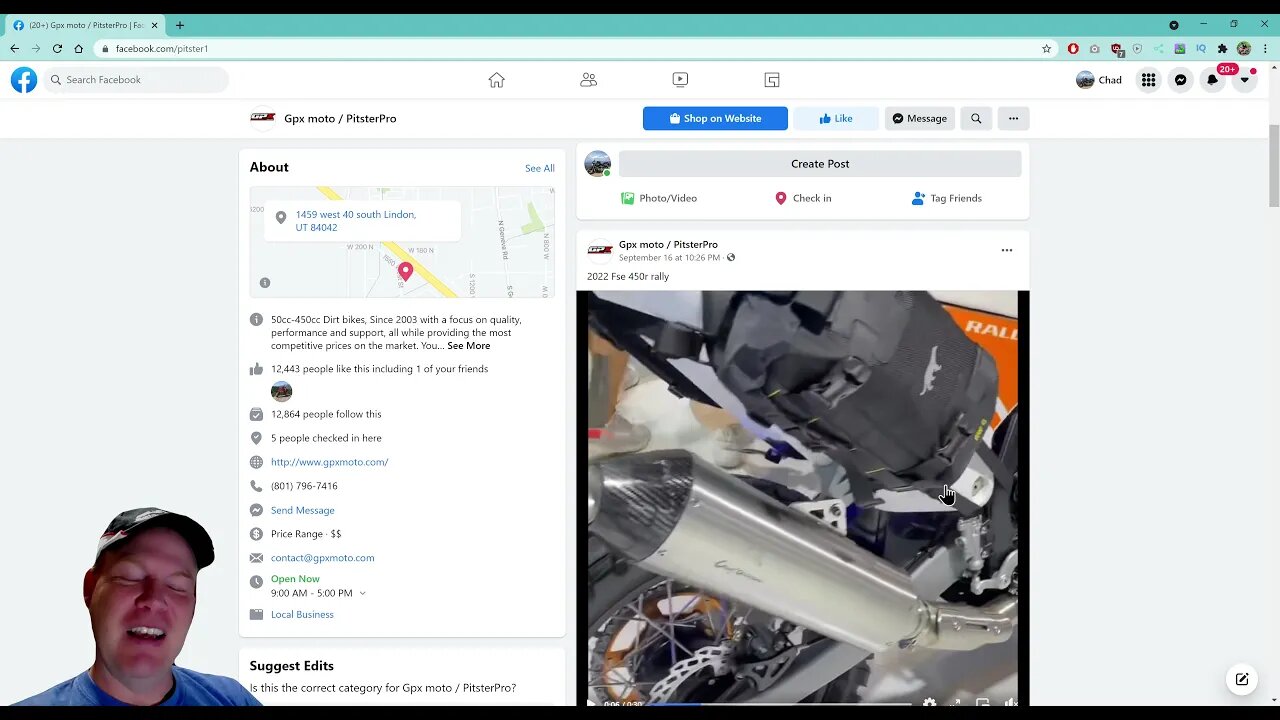The height and width of the screenshot is (720, 1280).
Task: Open the Facebook apps grid menu
Action: pos(1148,80)
